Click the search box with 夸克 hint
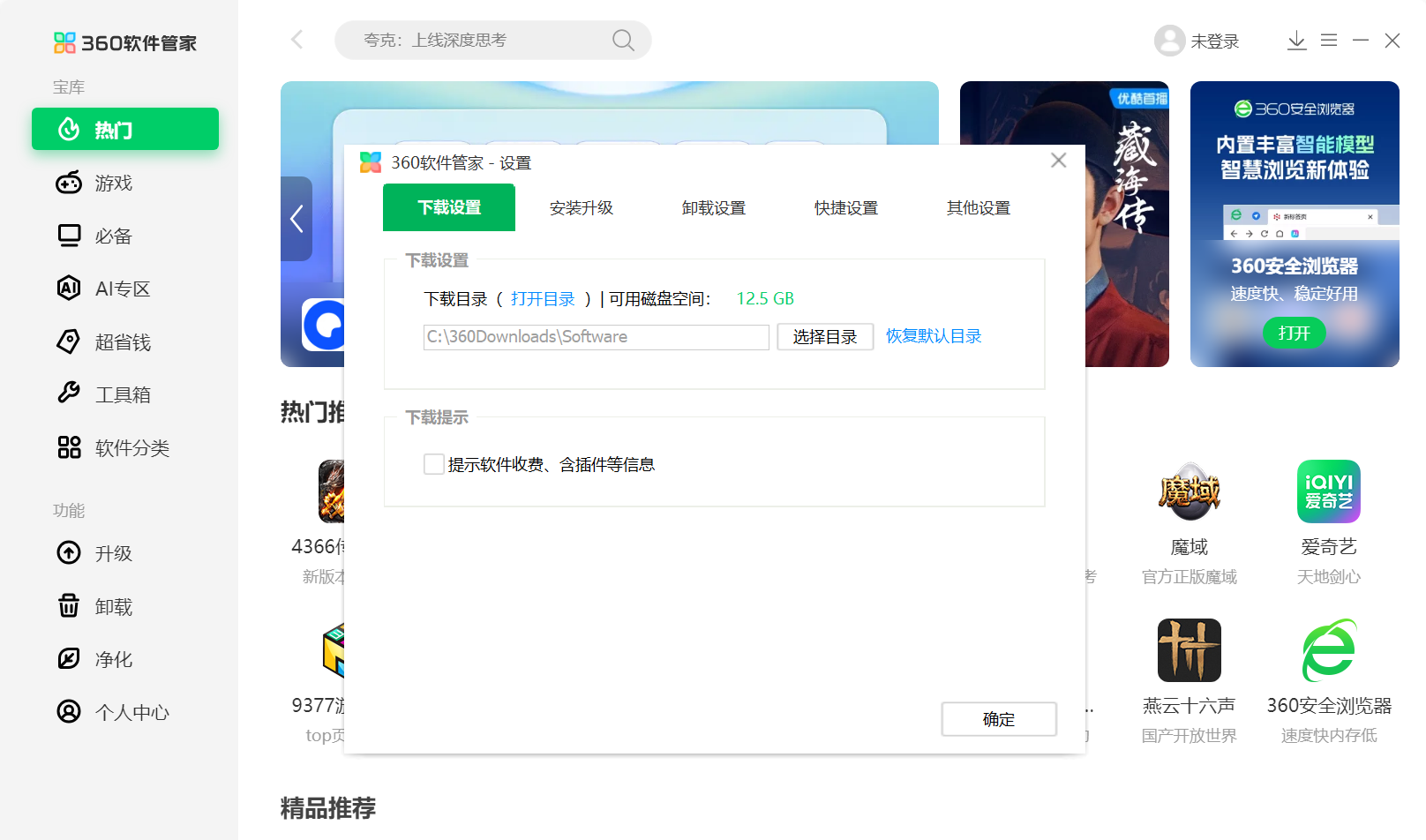 click(492, 40)
